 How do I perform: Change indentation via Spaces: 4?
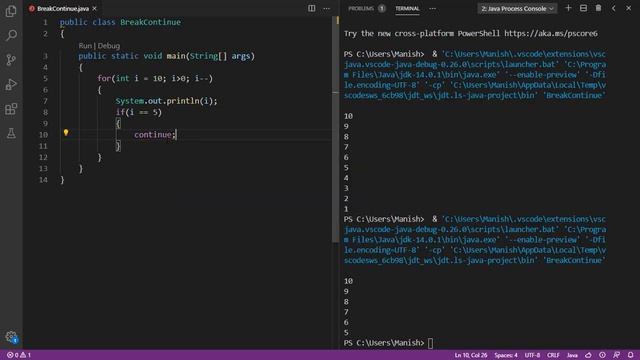[x=506, y=355]
